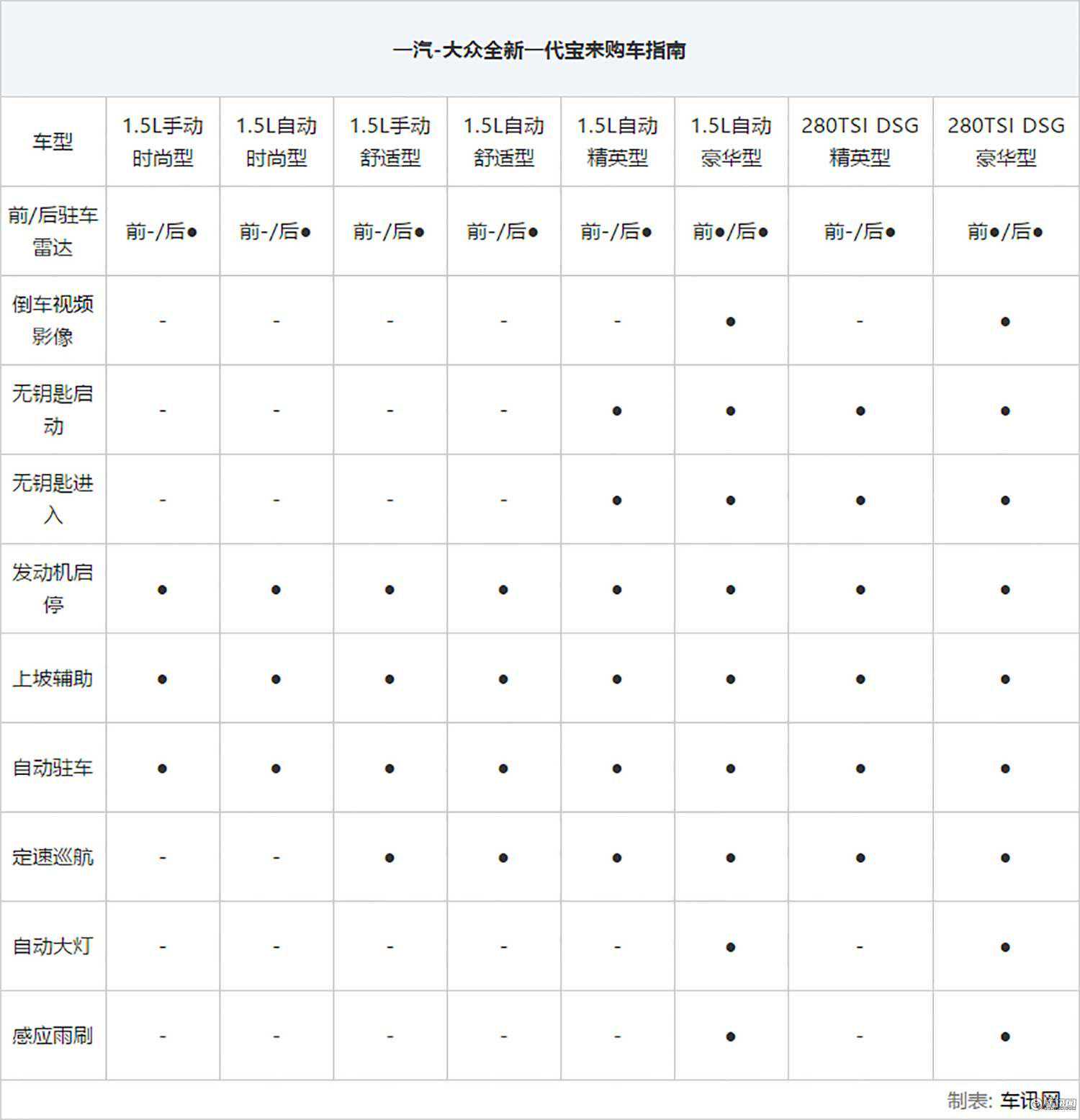Click 无钥匙启动 dot for 1.5L自动精英型
This screenshot has width=1080, height=1120.
point(617,411)
